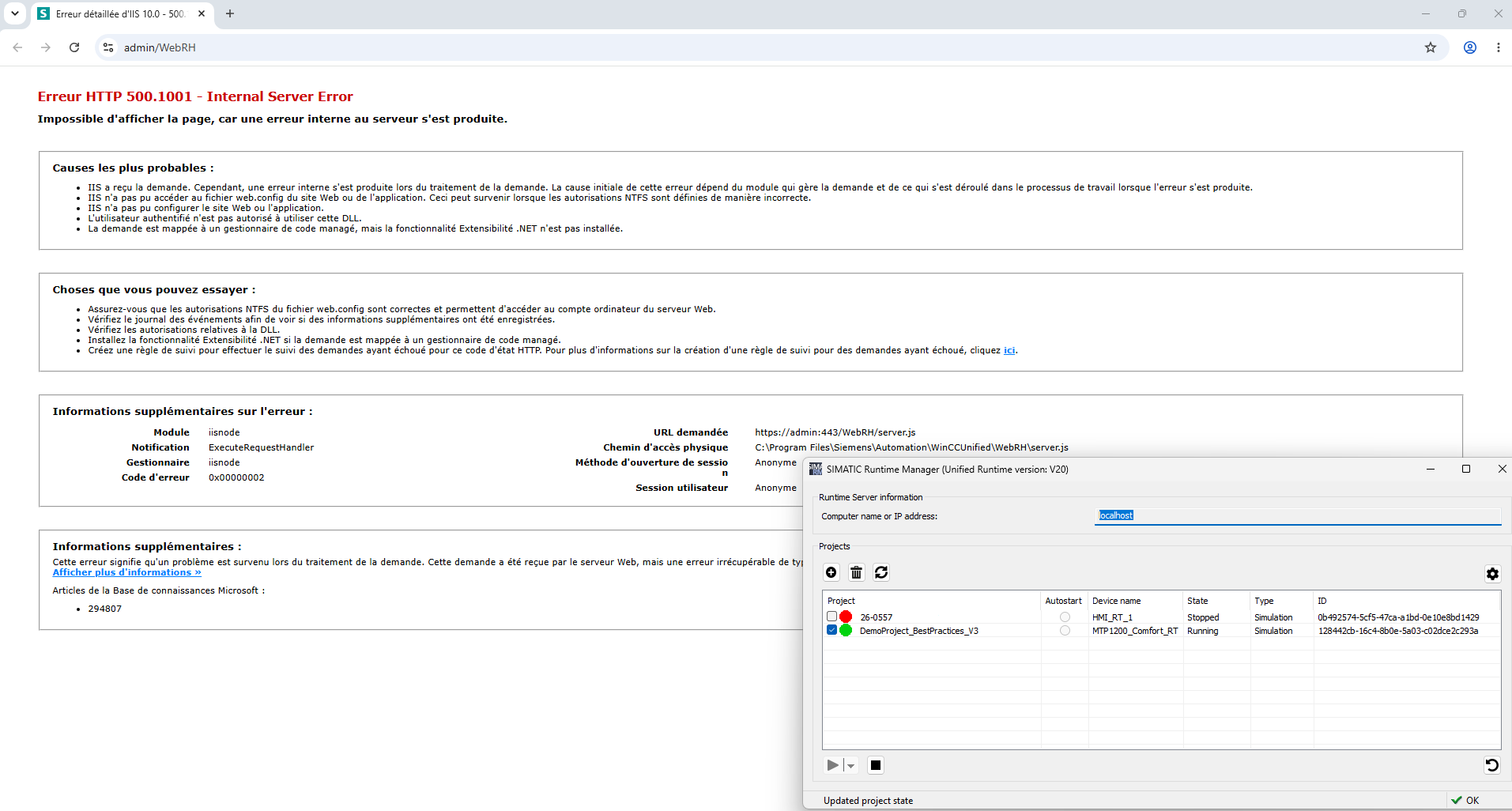Click the ExecuteRequestHandler notification value
Viewport: 1512px width, 811px height.
coord(261,447)
